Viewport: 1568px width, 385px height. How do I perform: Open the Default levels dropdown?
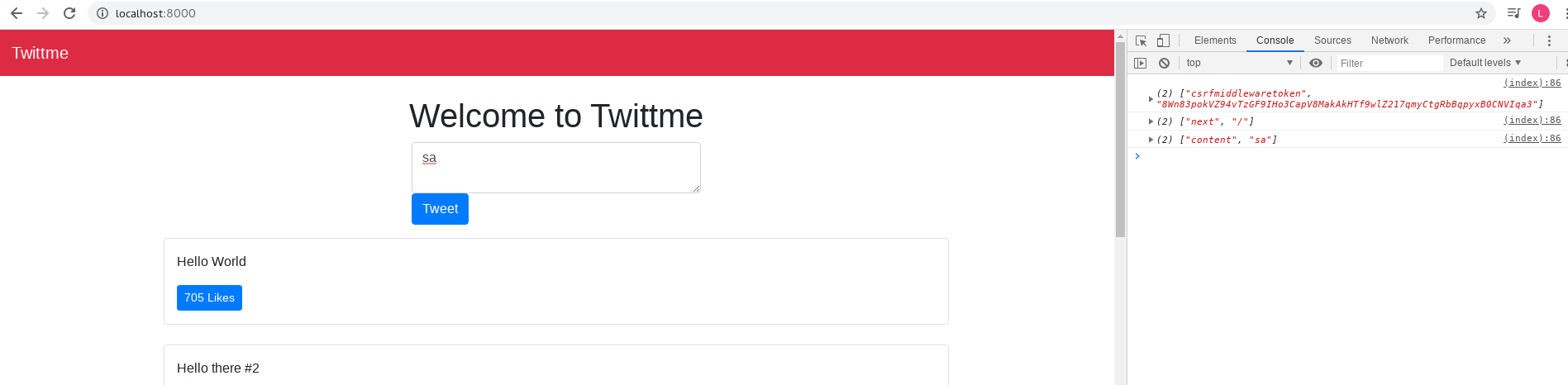pyautogui.click(x=1485, y=63)
